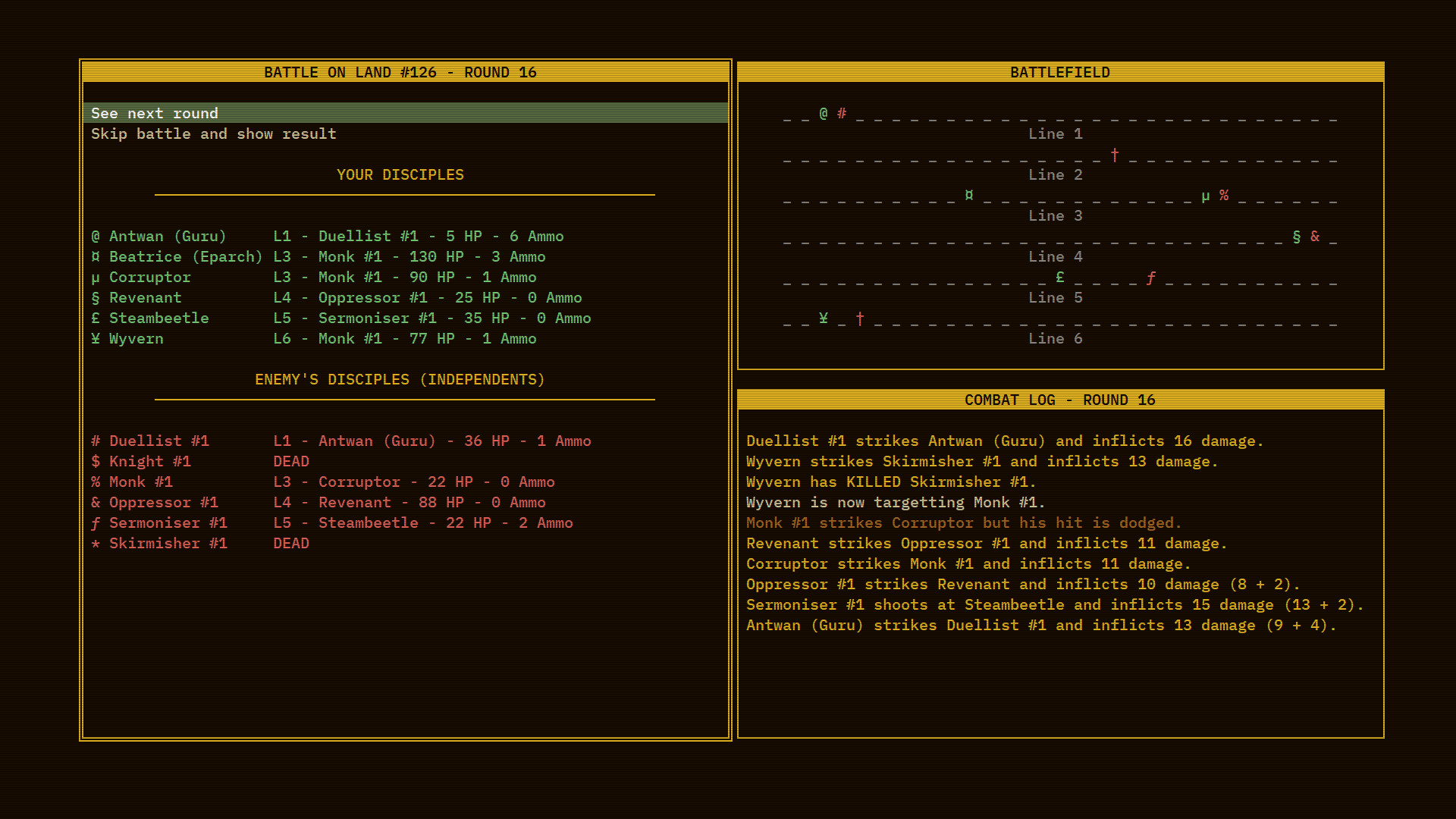Click the red % Monk symbol on Line 3
The width and height of the screenshot is (1456, 819).
1224,195
